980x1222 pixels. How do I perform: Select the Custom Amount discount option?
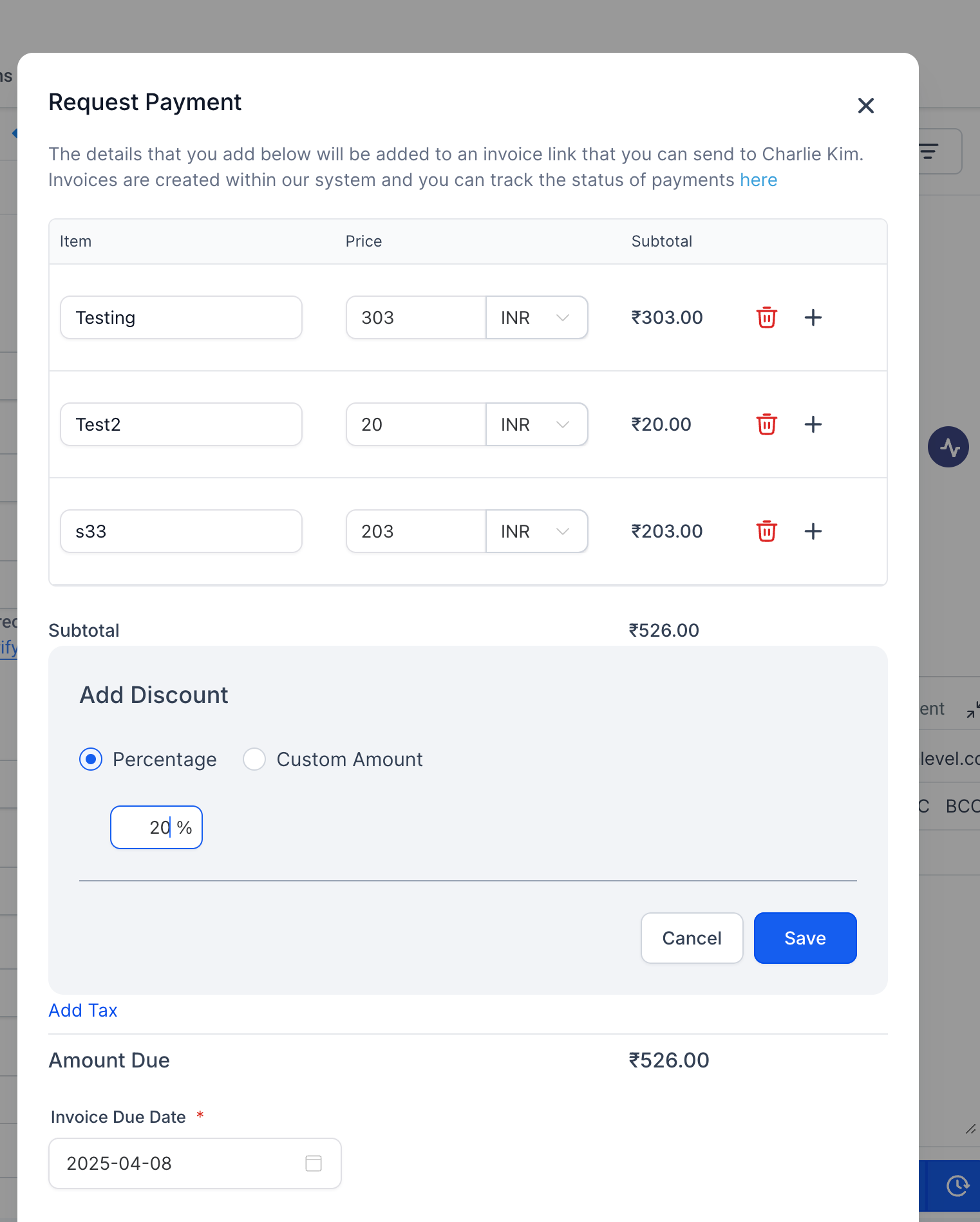coord(254,759)
